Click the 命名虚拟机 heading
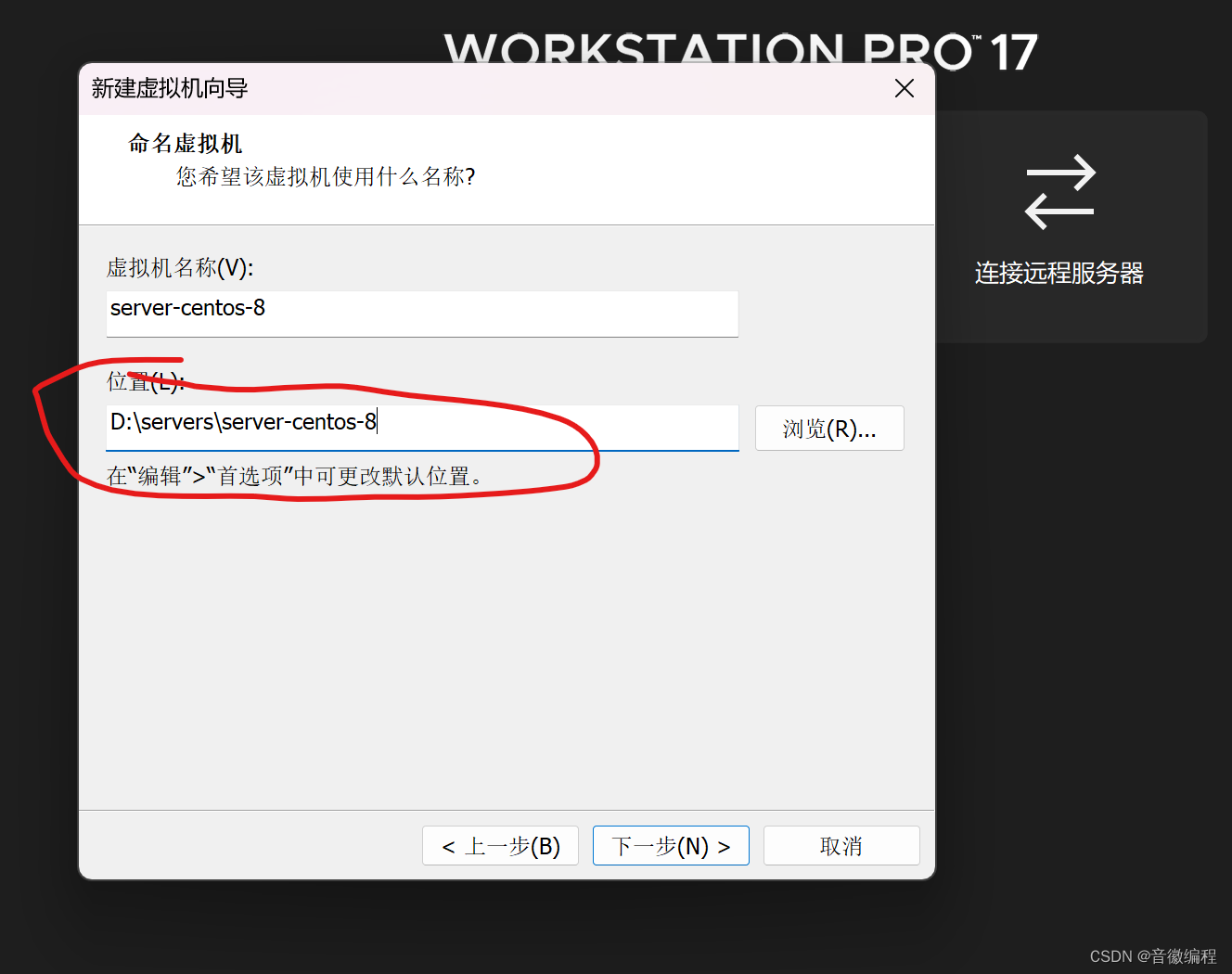The image size is (1232, 974). click(x=185, y=143)
